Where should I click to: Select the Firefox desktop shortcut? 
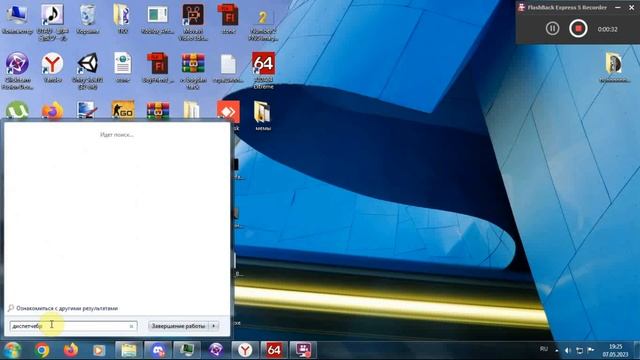(x=52, y=111)
